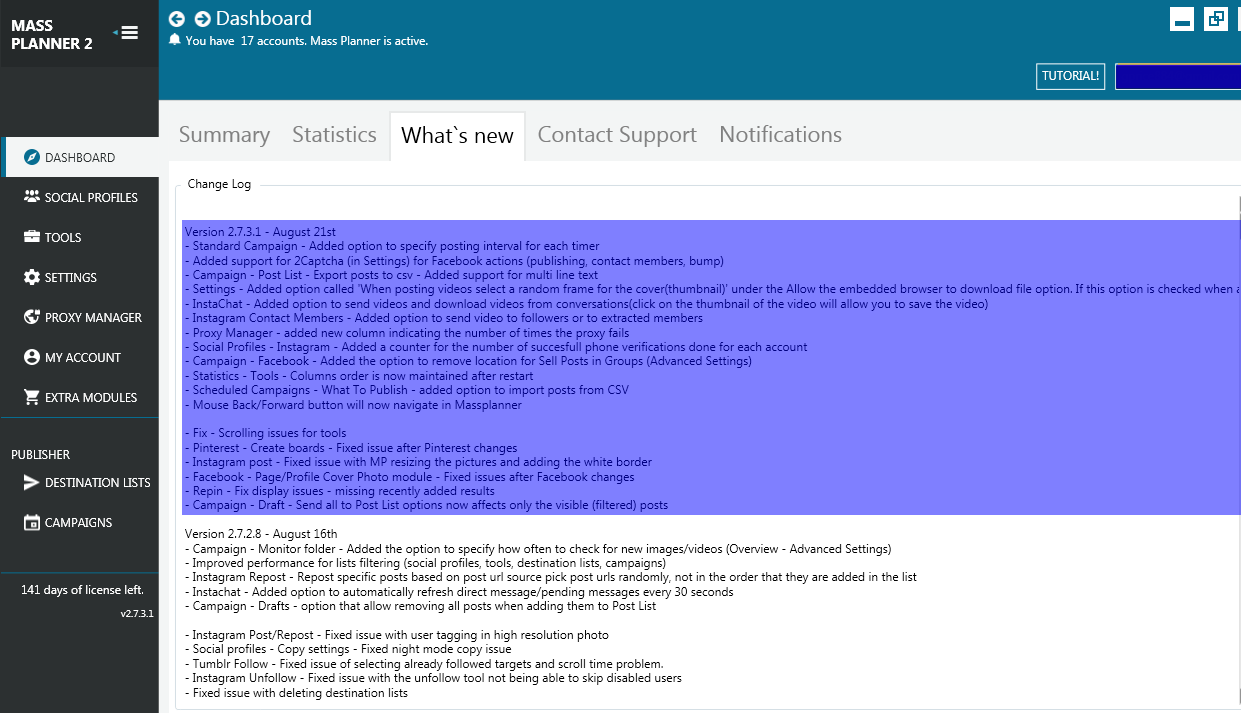Open Destination Lists via paper plane icon

click(x=31, y=482)
